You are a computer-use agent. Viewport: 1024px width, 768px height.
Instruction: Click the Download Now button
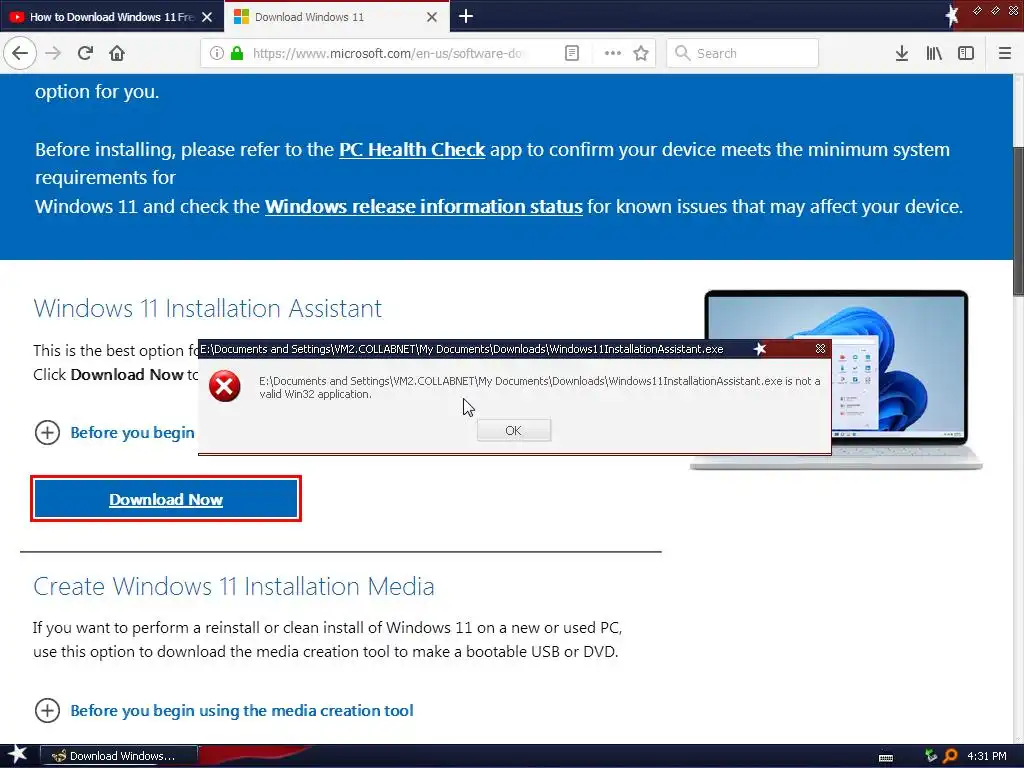click(166, 499)
